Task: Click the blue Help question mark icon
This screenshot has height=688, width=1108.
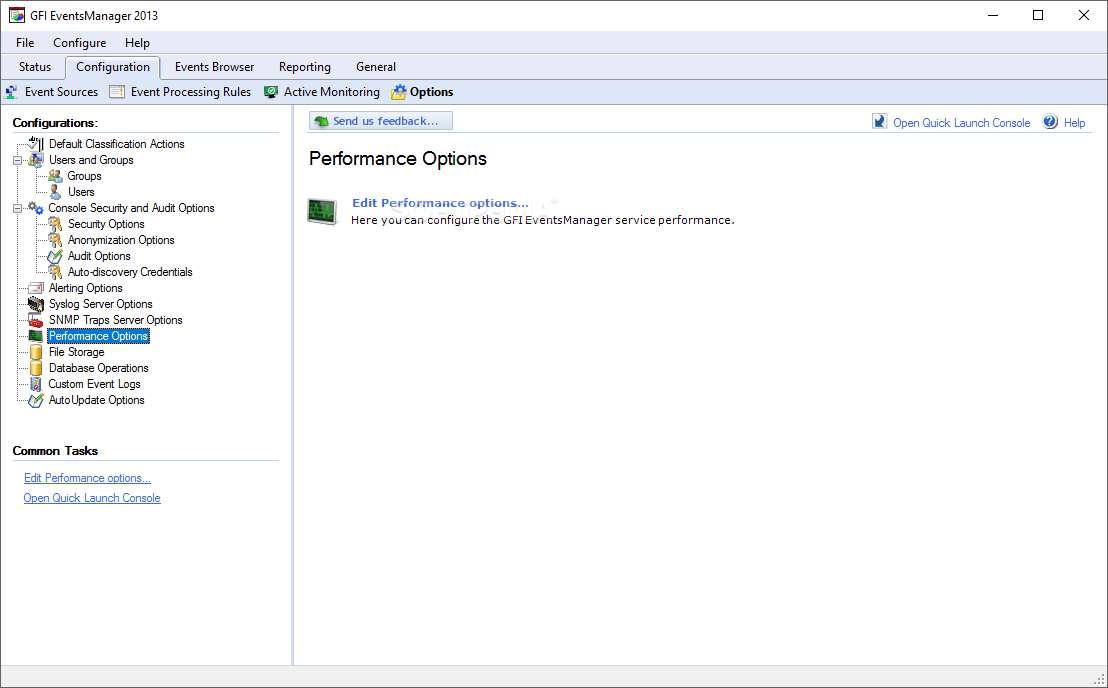Action: pyautogui.click(x=1050, y=121)
